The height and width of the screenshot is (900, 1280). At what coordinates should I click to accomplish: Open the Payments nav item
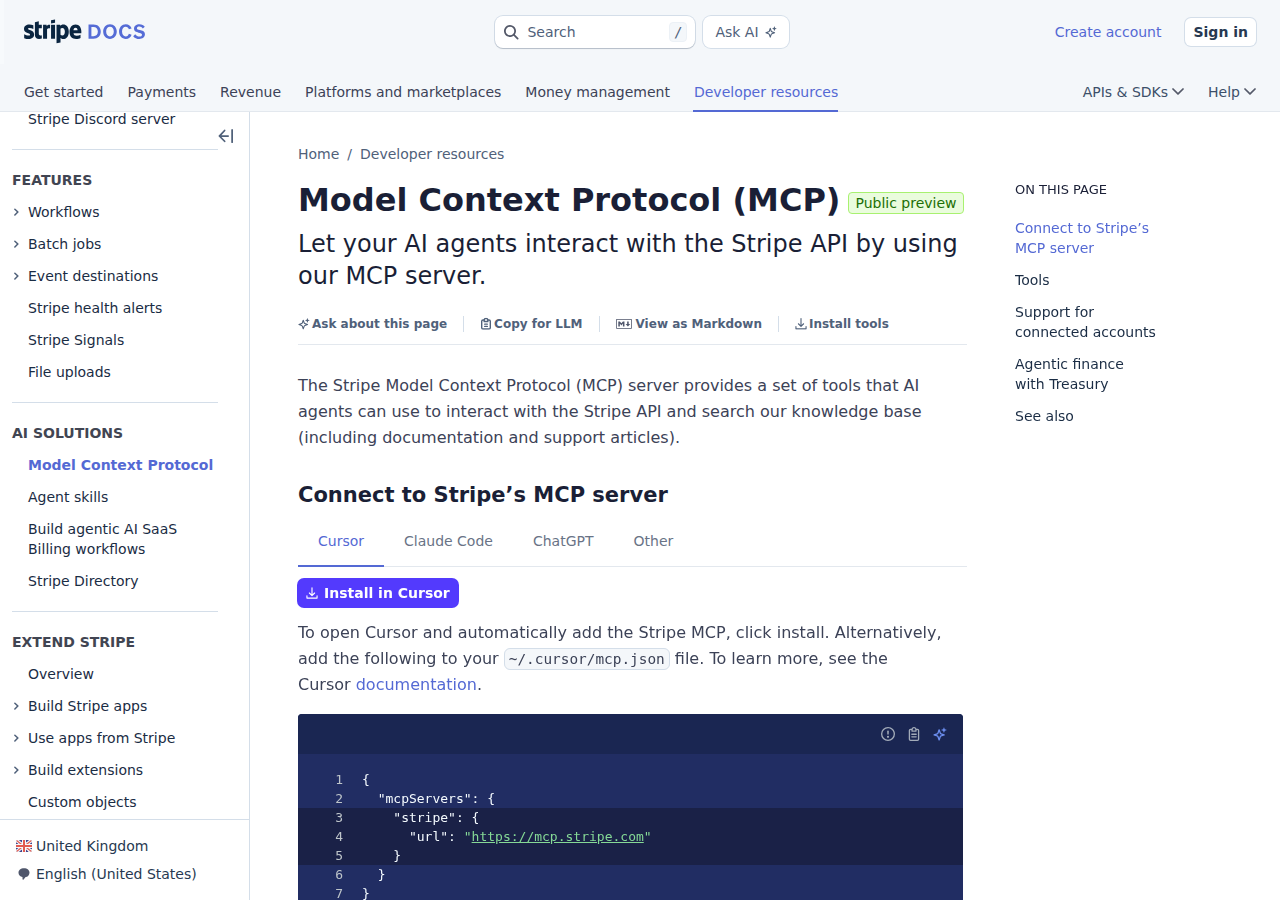(162, 92)
